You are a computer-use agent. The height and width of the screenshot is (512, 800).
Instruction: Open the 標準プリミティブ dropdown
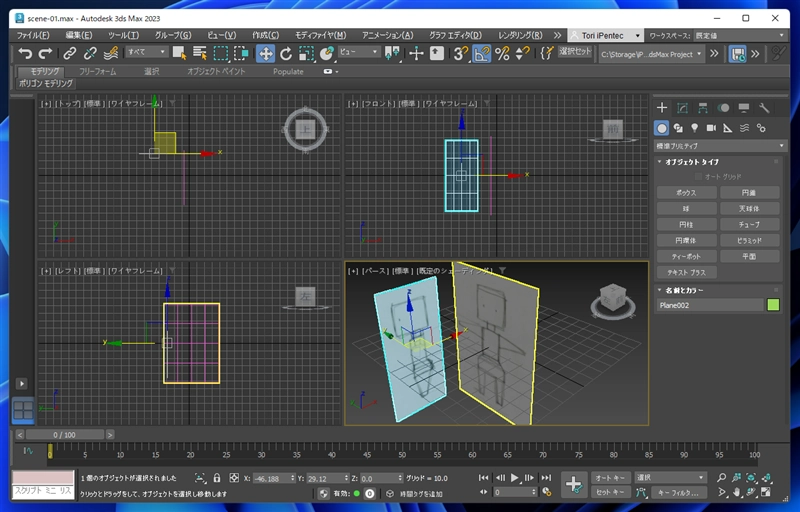coord(719,146)
